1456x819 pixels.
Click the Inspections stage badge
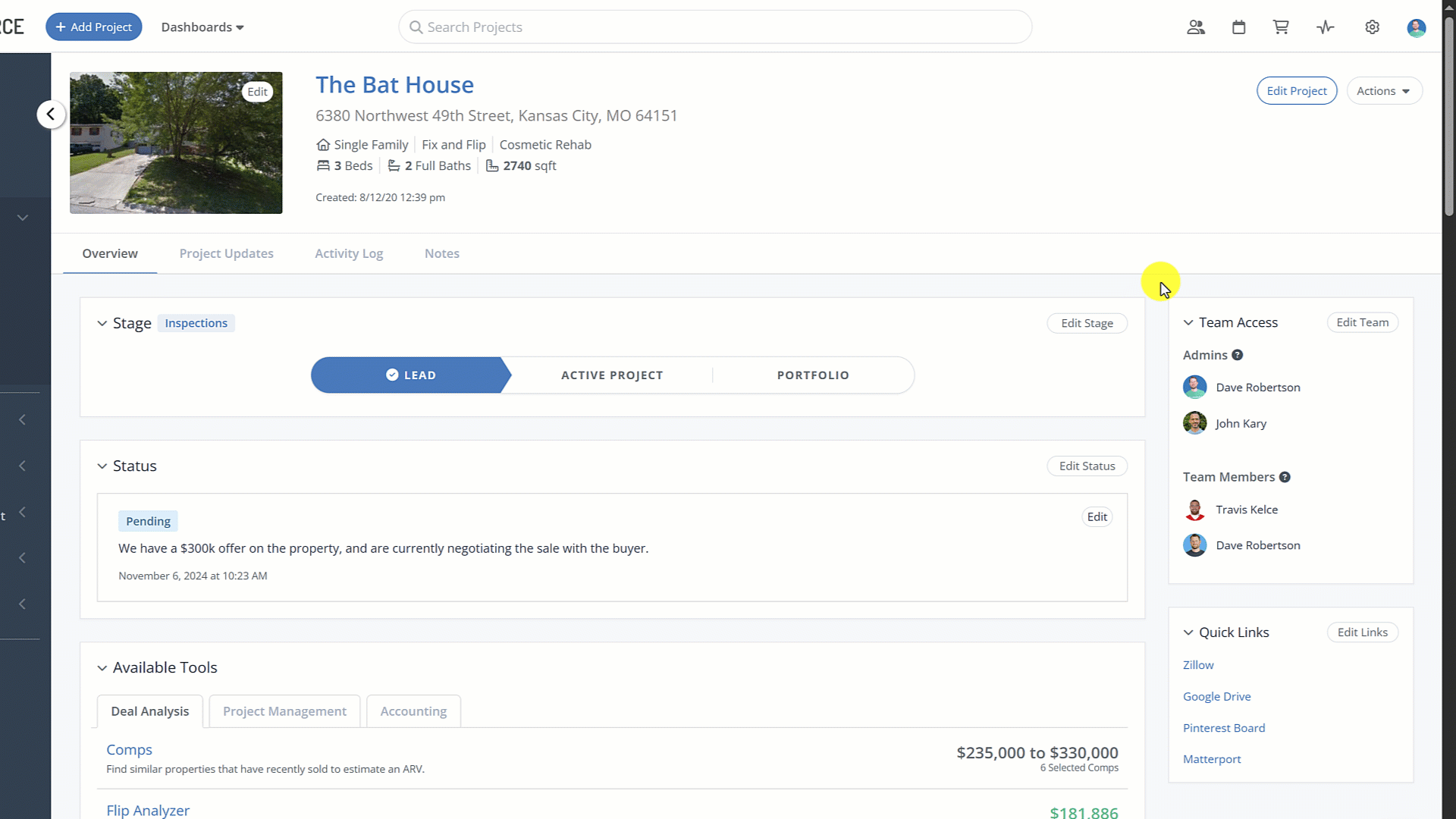[196, 323]
